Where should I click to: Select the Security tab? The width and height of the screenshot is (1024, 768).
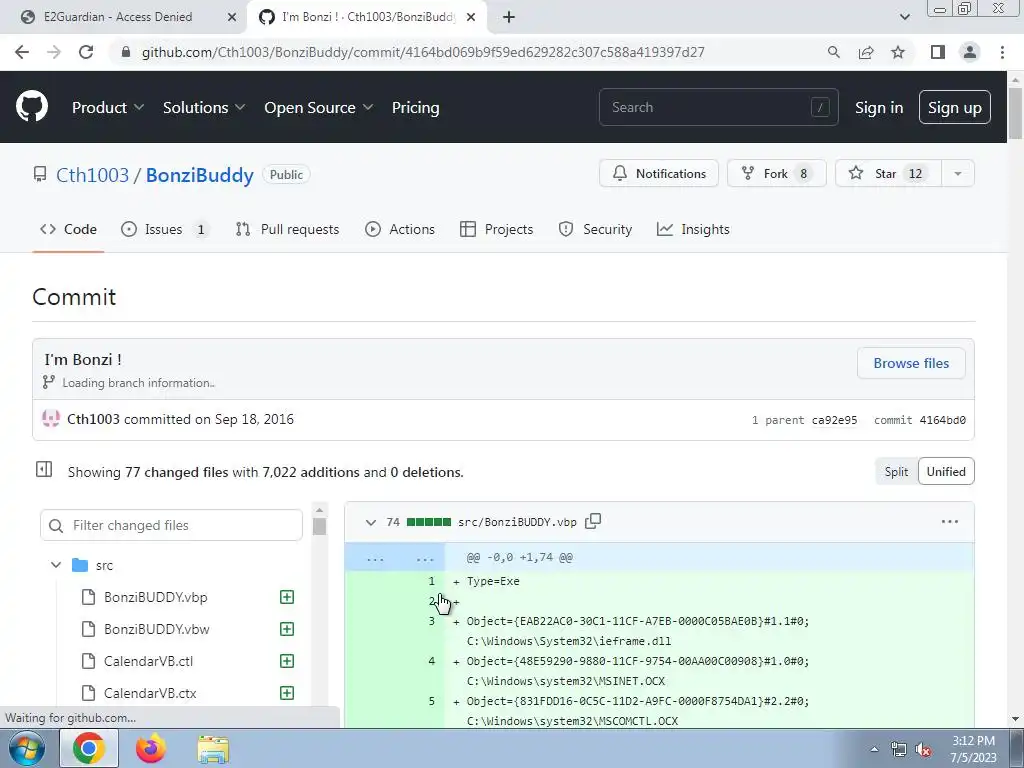pyautogui.click(x=595, y=229)
